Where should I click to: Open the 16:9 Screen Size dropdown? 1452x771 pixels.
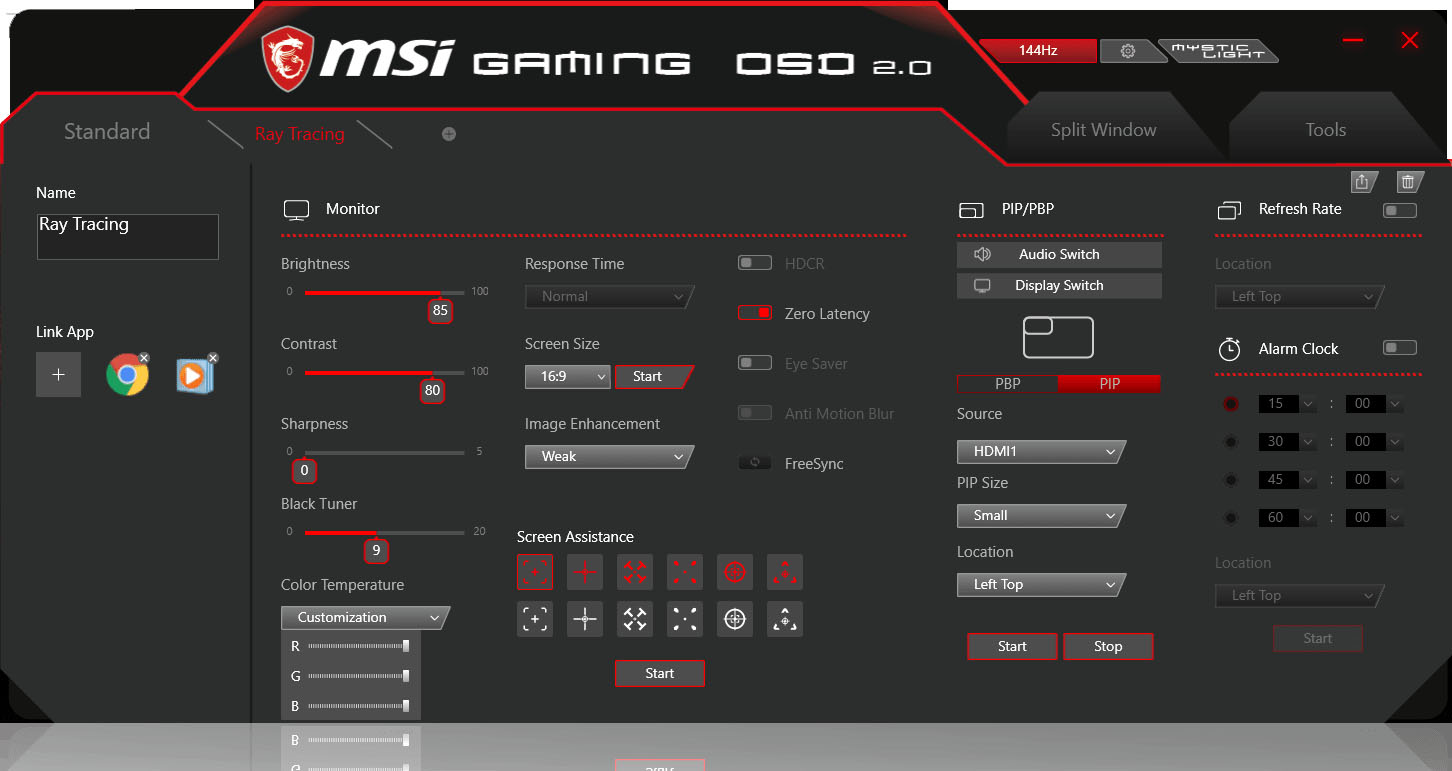point(567,376)
